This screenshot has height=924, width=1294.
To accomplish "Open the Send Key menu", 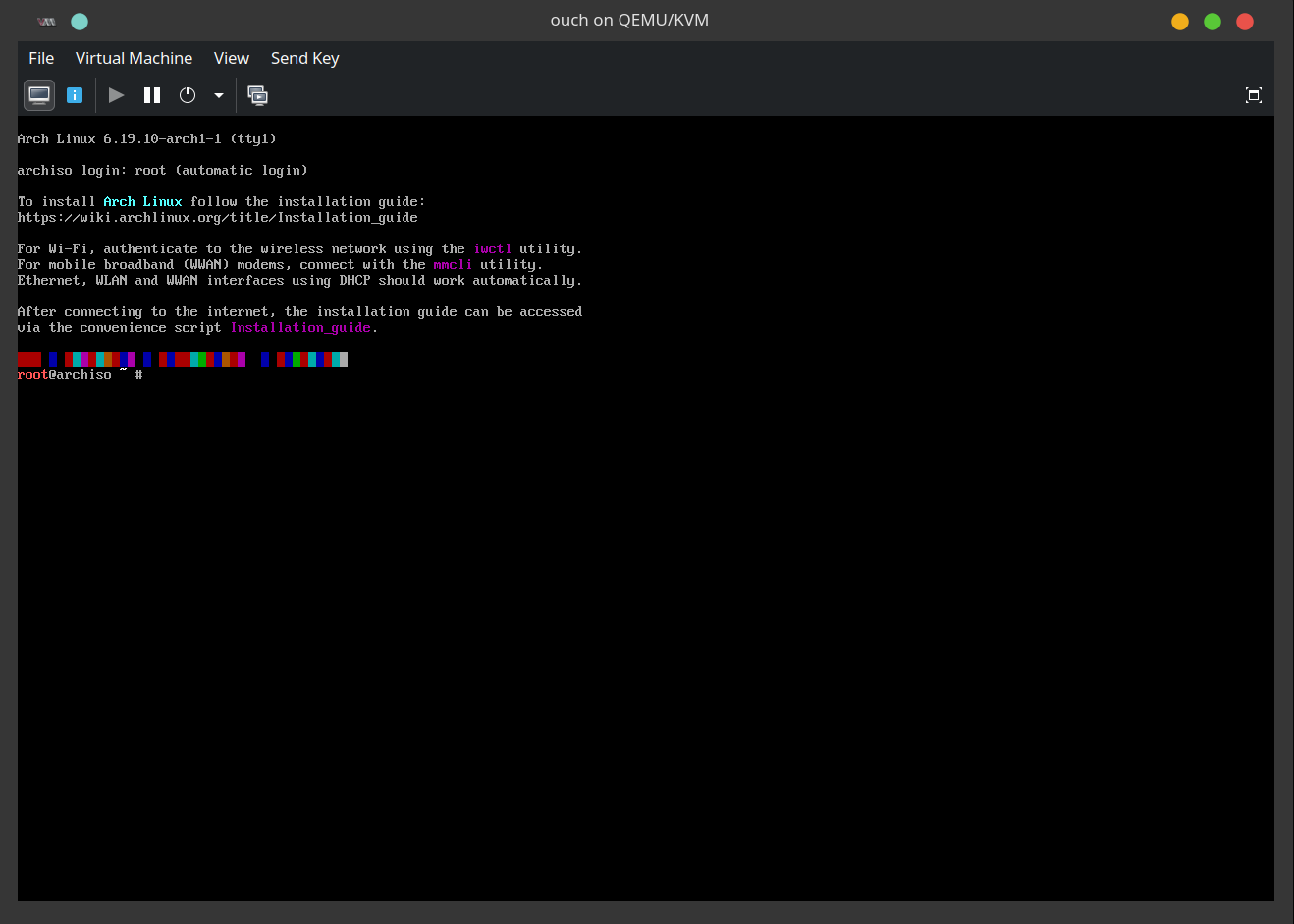I will coord(305,58).
